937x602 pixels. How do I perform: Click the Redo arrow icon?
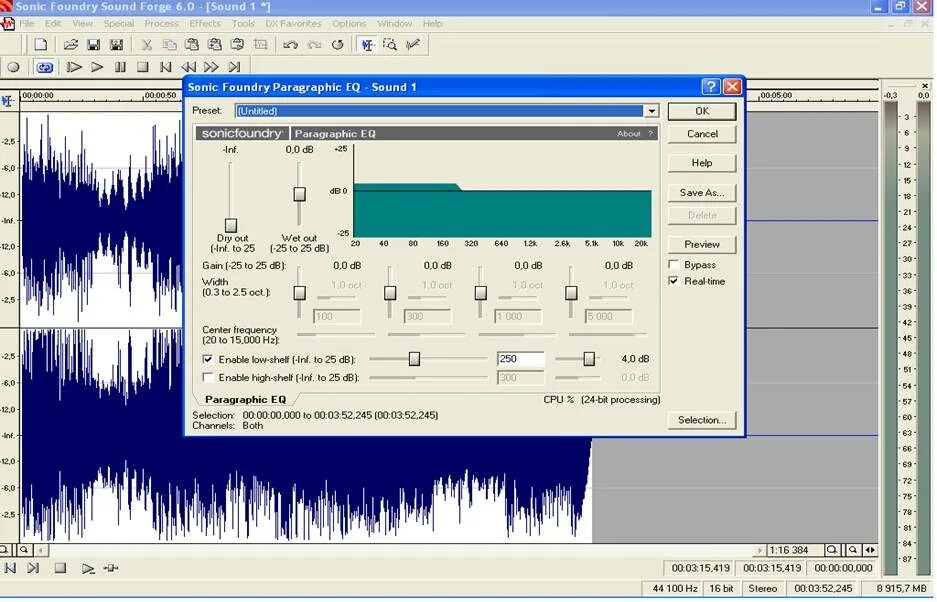point(314,45)
